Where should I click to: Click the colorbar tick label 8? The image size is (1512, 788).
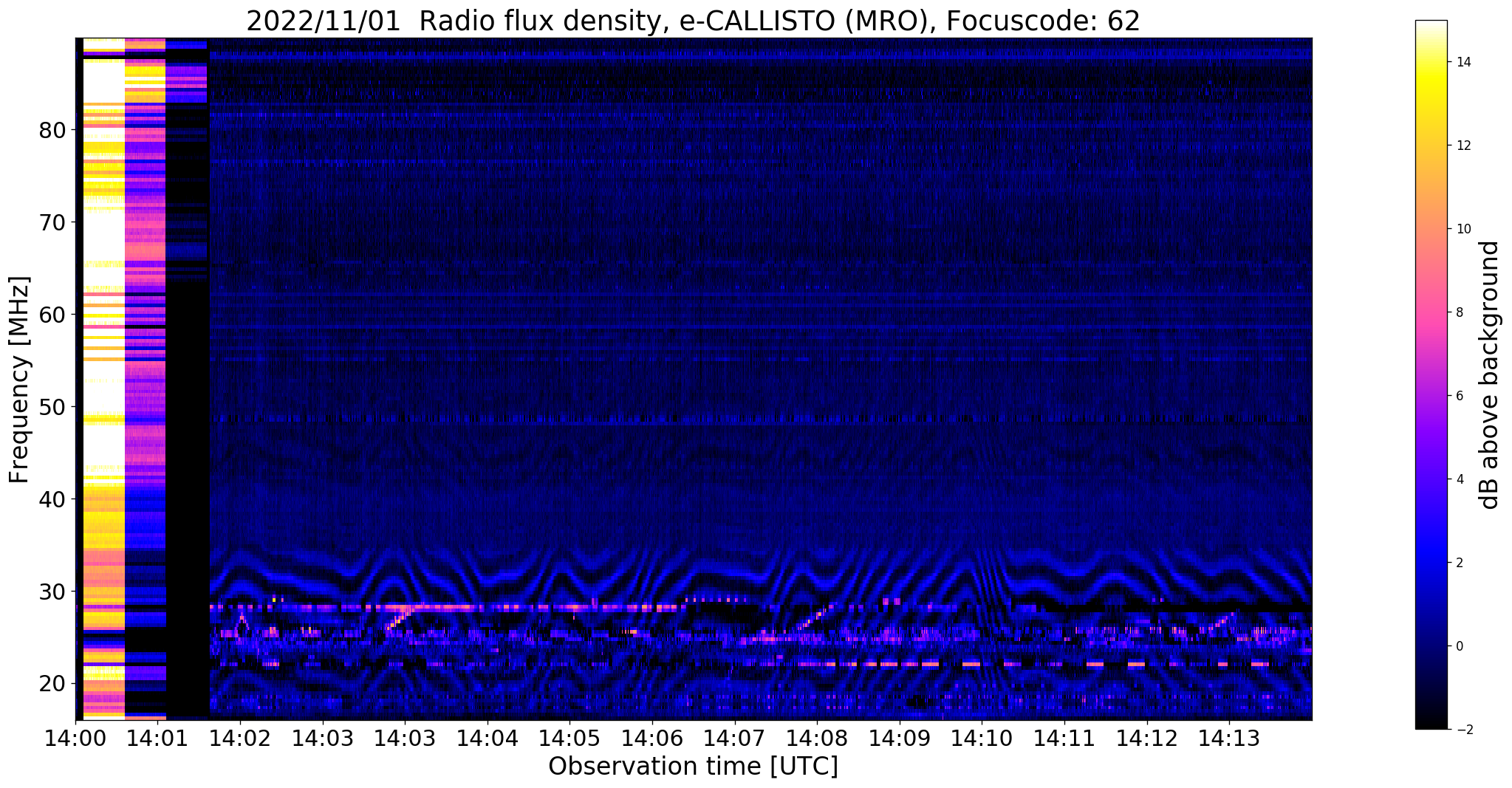pos(1459,312)
